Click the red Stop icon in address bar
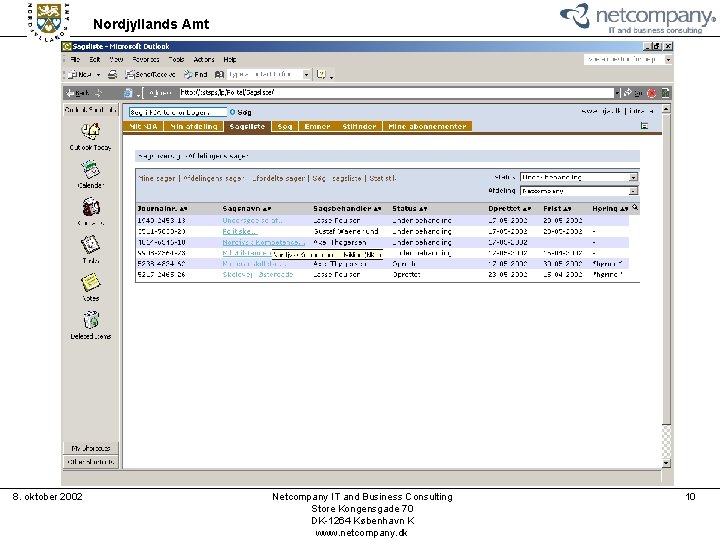The height and width of the screenshot is (540, 720). click(x=652, y=93)
